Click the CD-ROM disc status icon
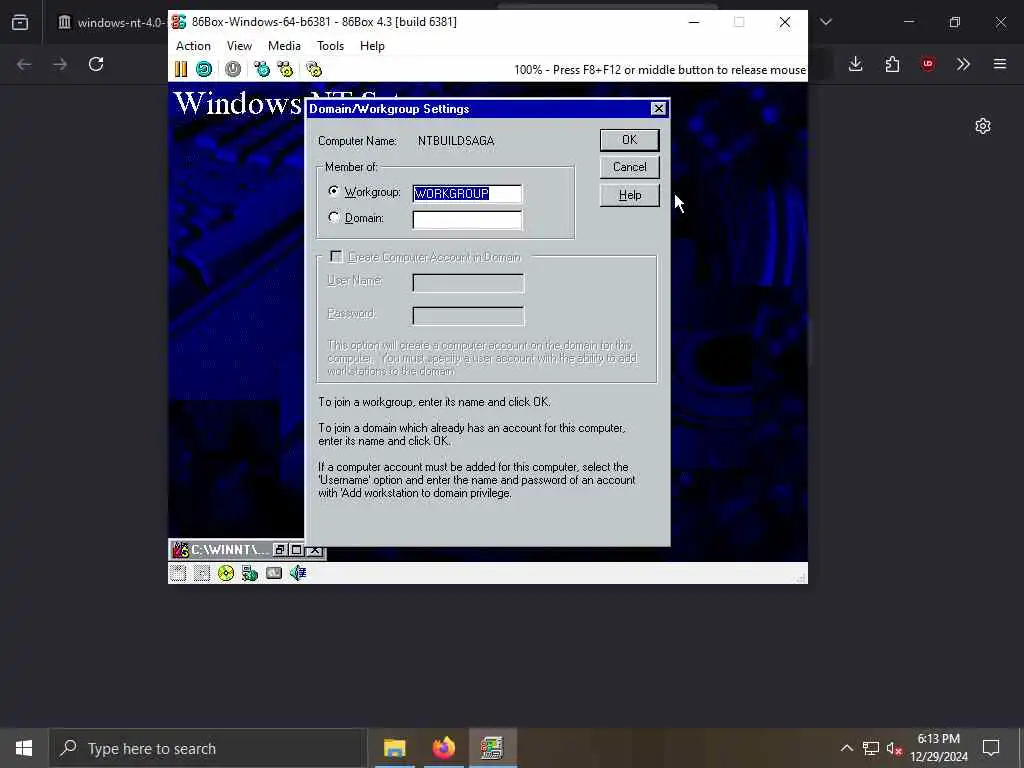 (226, 573)
